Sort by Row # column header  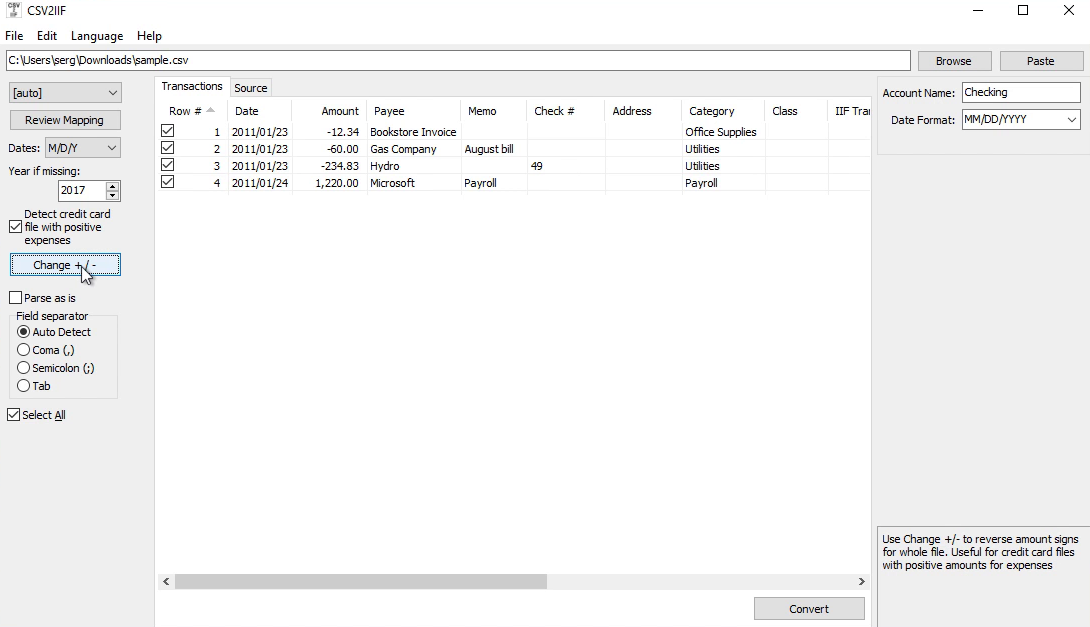click(193, 111)
